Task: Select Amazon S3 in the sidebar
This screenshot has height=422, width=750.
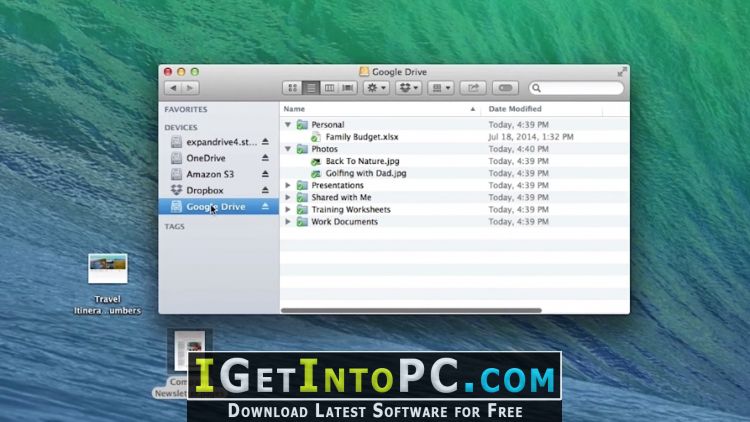Action: click(219, 174)
